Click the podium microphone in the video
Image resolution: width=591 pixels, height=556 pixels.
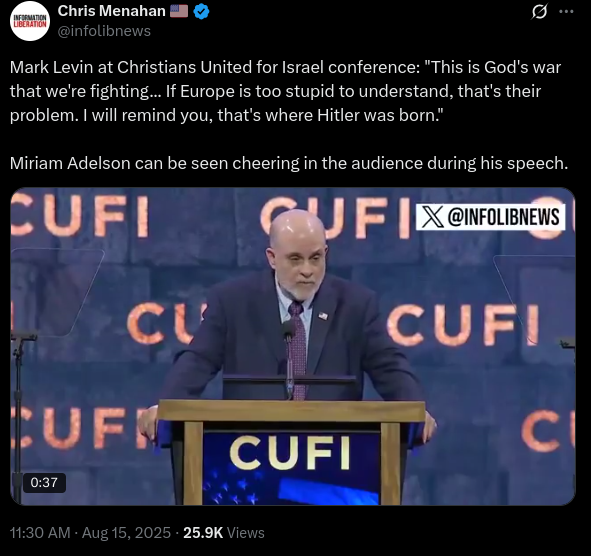[289, 358]
